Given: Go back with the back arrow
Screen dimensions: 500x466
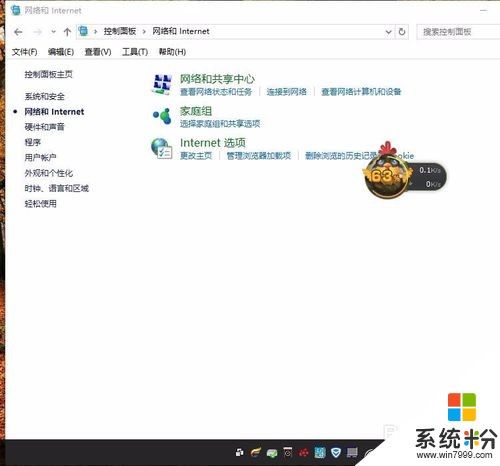Looking at the screenshot, I should click(x=18, y=32).
